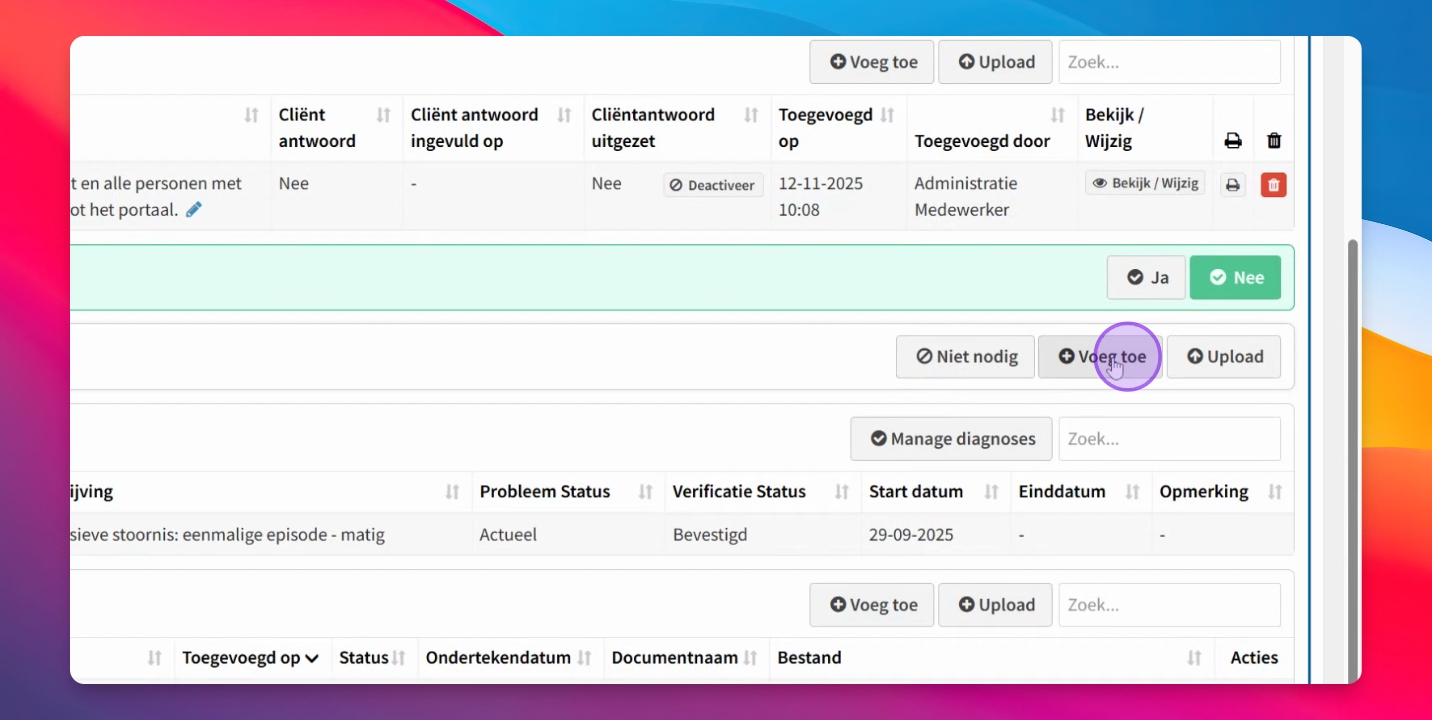
Task: Select the green 'Nee' answer button
Action: tap(1235, 277)
